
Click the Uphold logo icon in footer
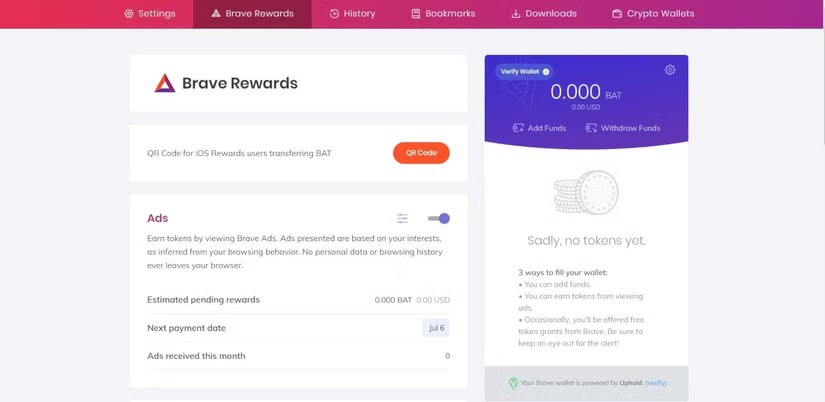click(513, 383)
